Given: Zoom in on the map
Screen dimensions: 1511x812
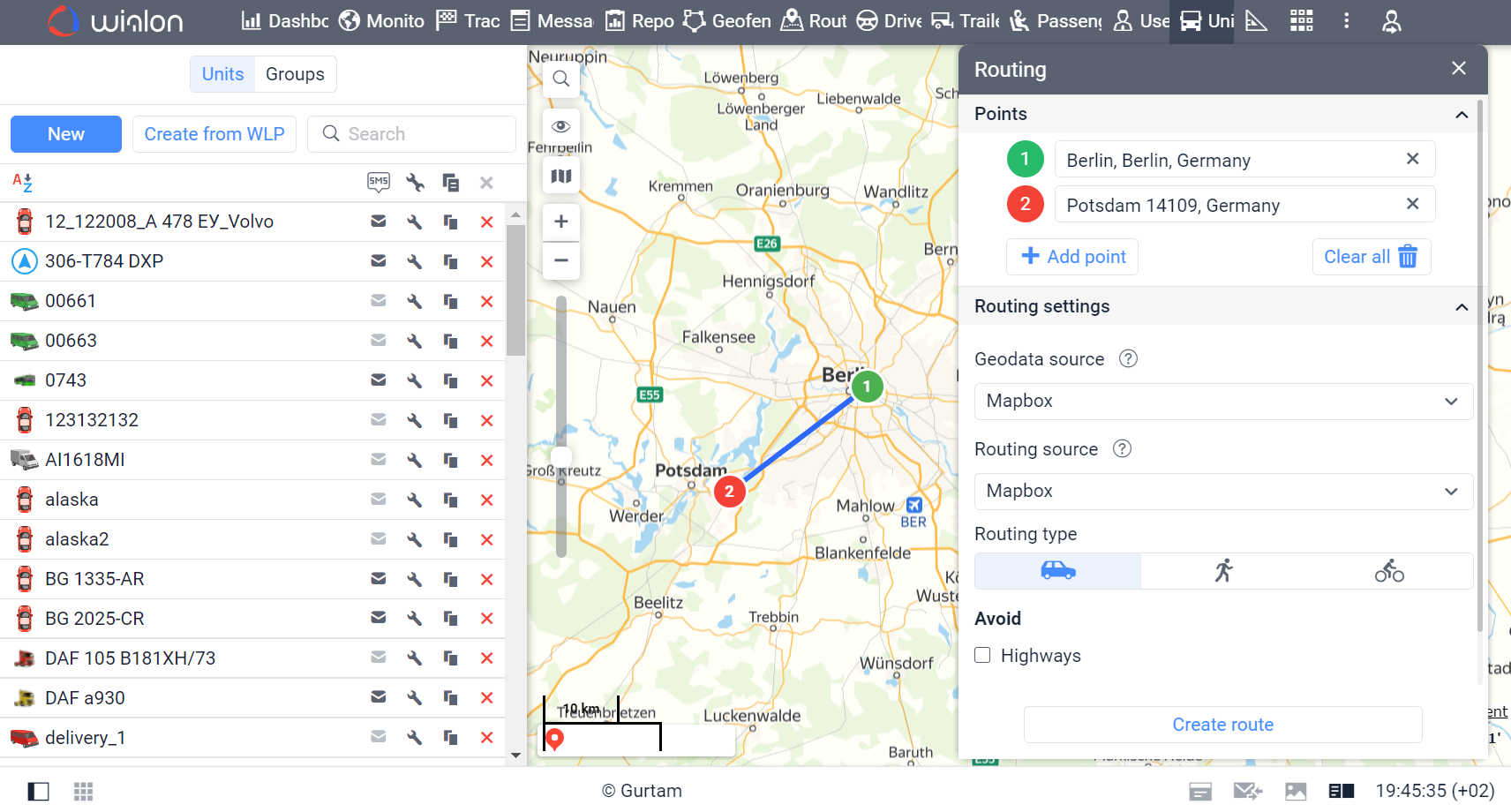Looking at the screenshot, I should [561, 222].
